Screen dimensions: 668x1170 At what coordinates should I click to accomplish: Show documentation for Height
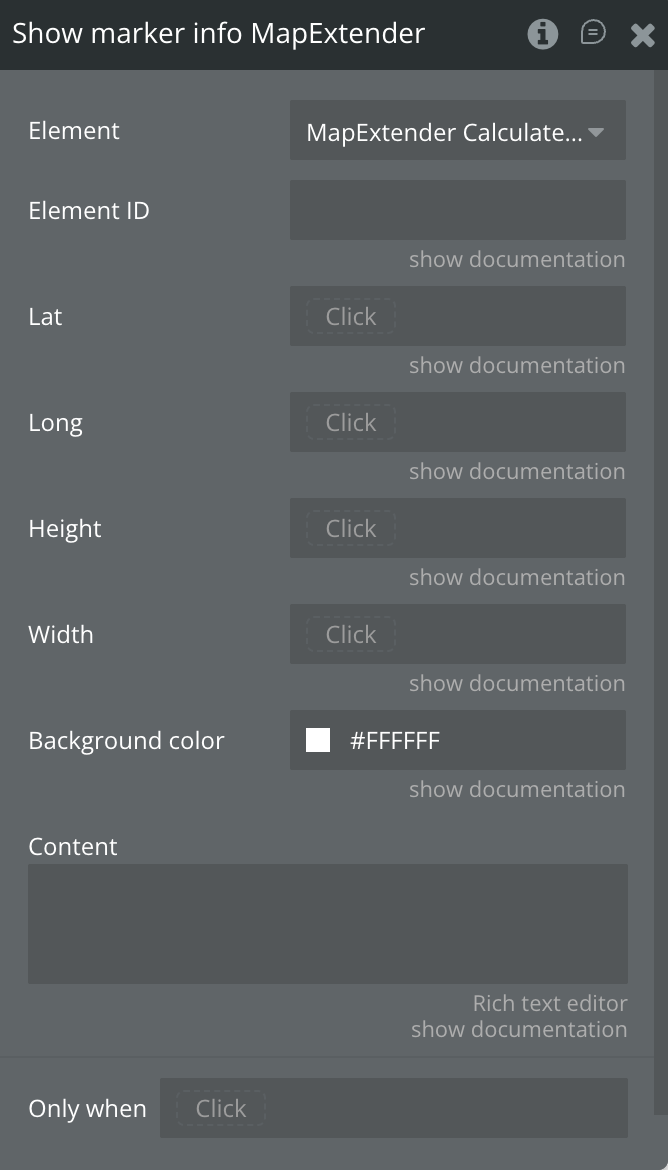516,578
